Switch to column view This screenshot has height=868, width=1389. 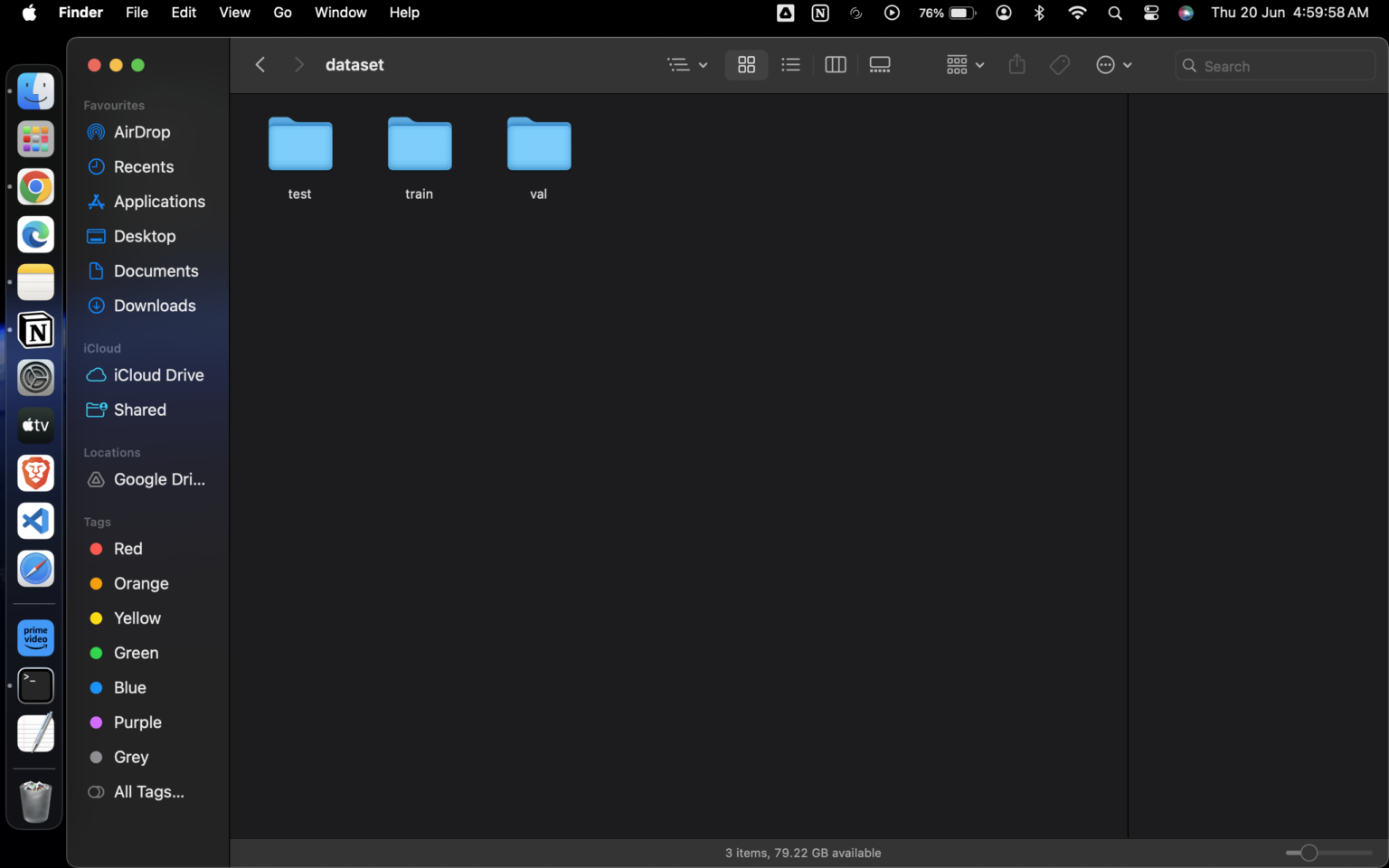click(x=835, y=64)
